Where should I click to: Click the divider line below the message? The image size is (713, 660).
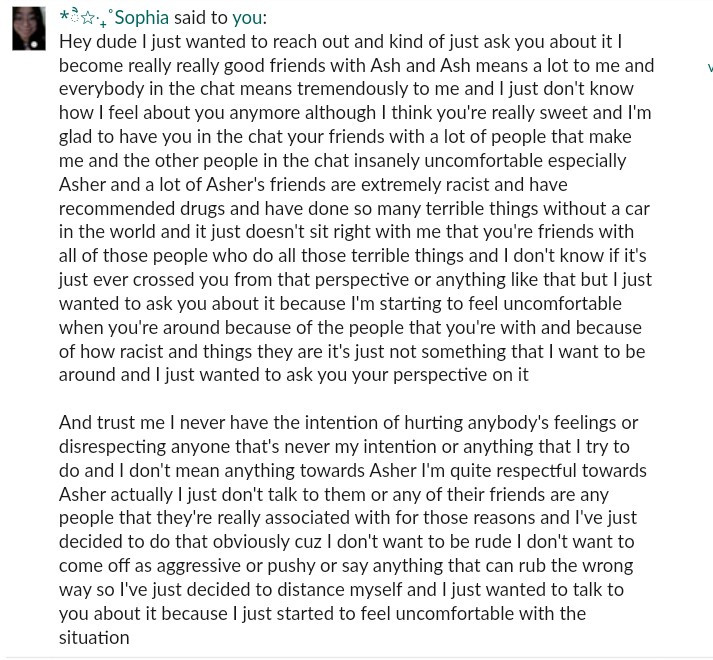356,657
